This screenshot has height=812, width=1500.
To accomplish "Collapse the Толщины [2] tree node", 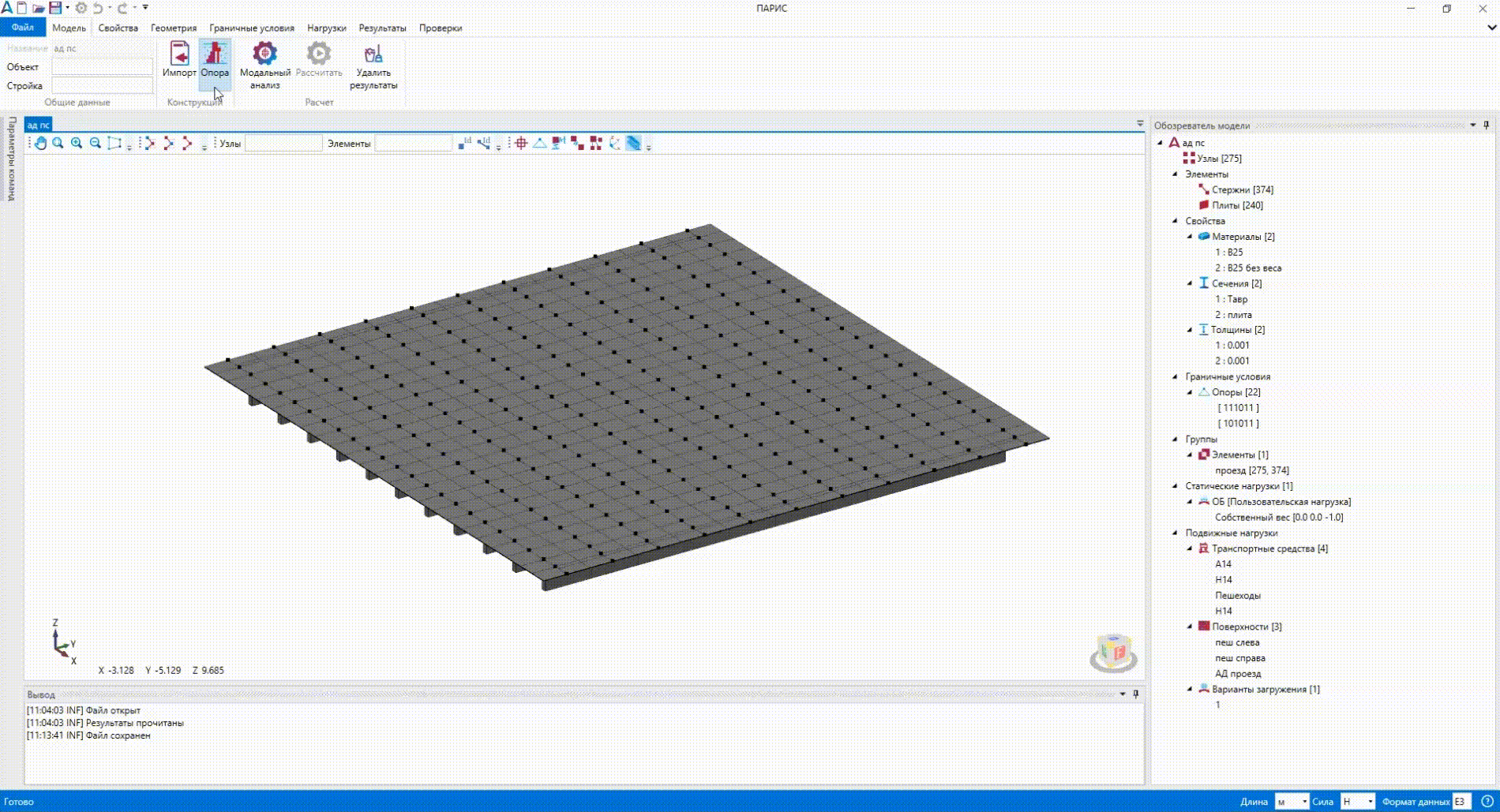I will click(1190, 330).
